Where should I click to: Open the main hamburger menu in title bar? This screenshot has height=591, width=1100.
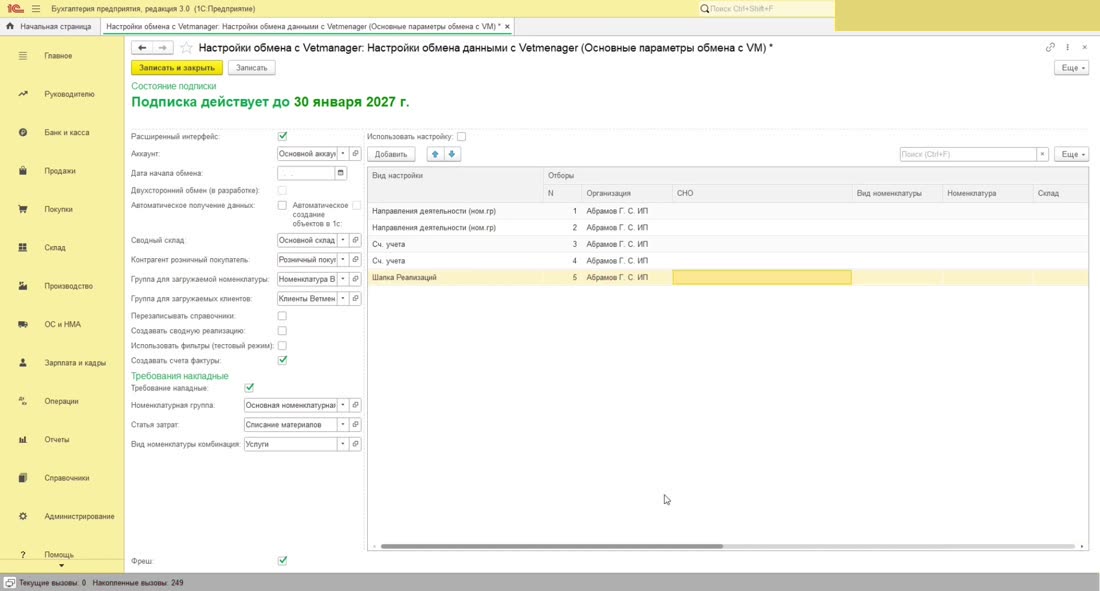pyautogui.click(x=36, y=8)
